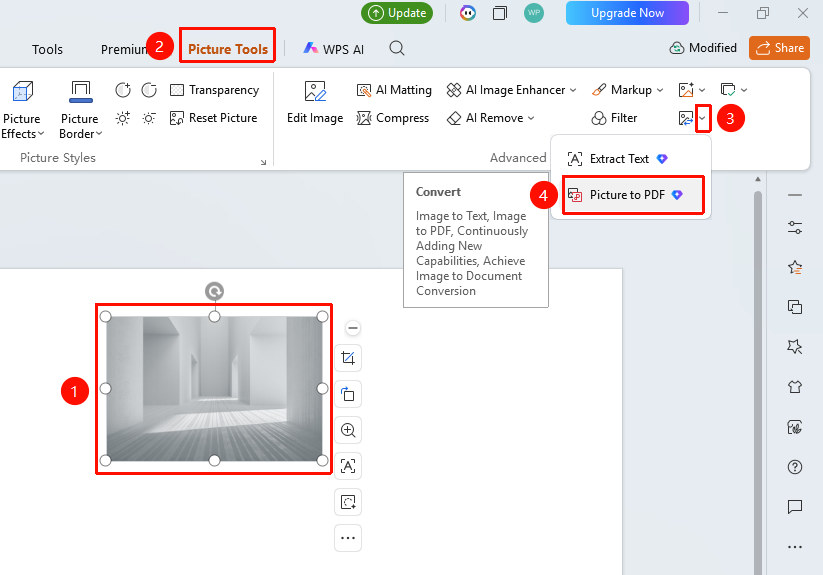Image resolution: width=823 pixels, height=575 pixels.
Task: Open WPS AI tab
Action: [x=334, y=49]
